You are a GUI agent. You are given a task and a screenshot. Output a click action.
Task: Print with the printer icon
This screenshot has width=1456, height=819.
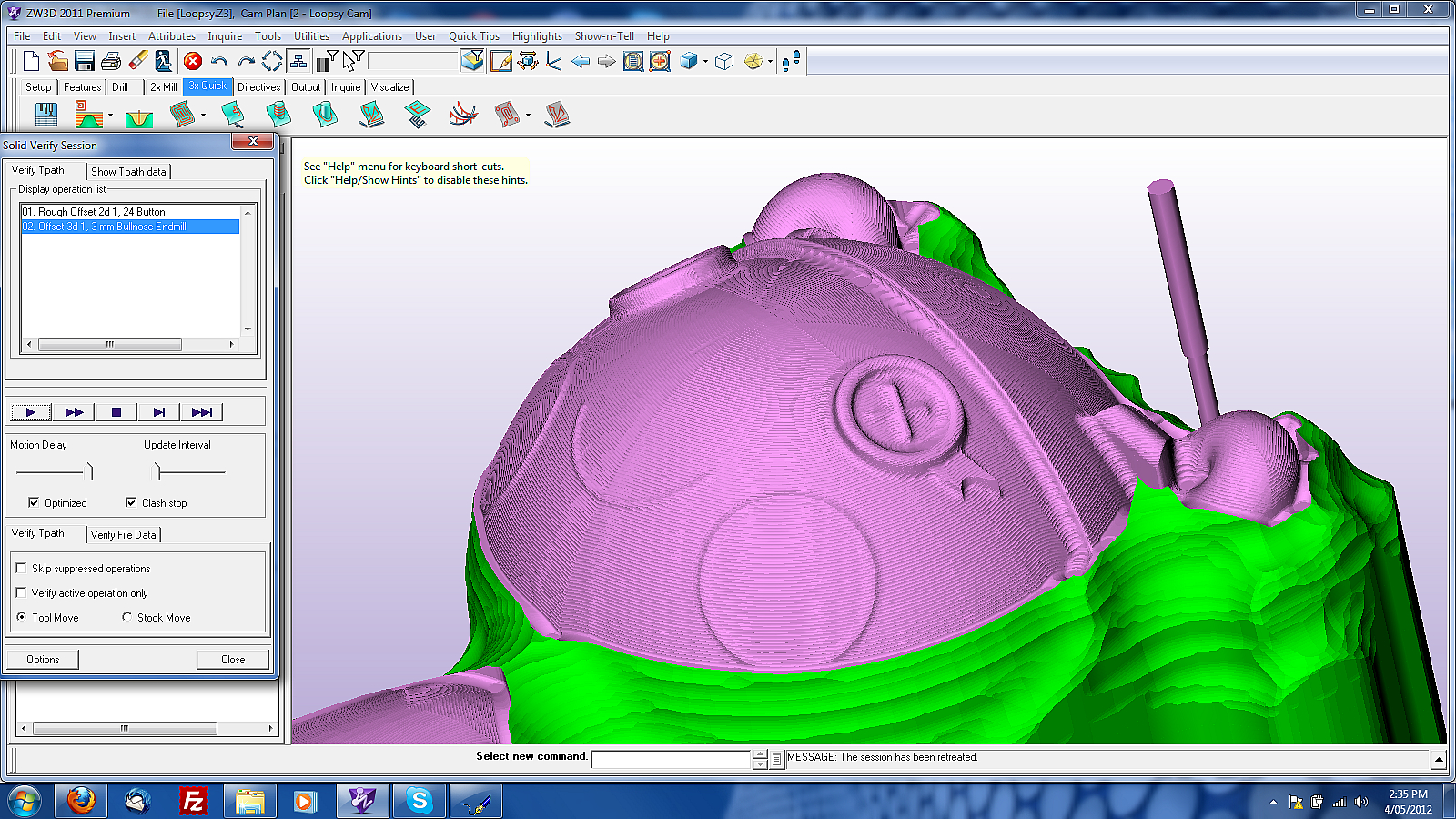pos(111,61)
